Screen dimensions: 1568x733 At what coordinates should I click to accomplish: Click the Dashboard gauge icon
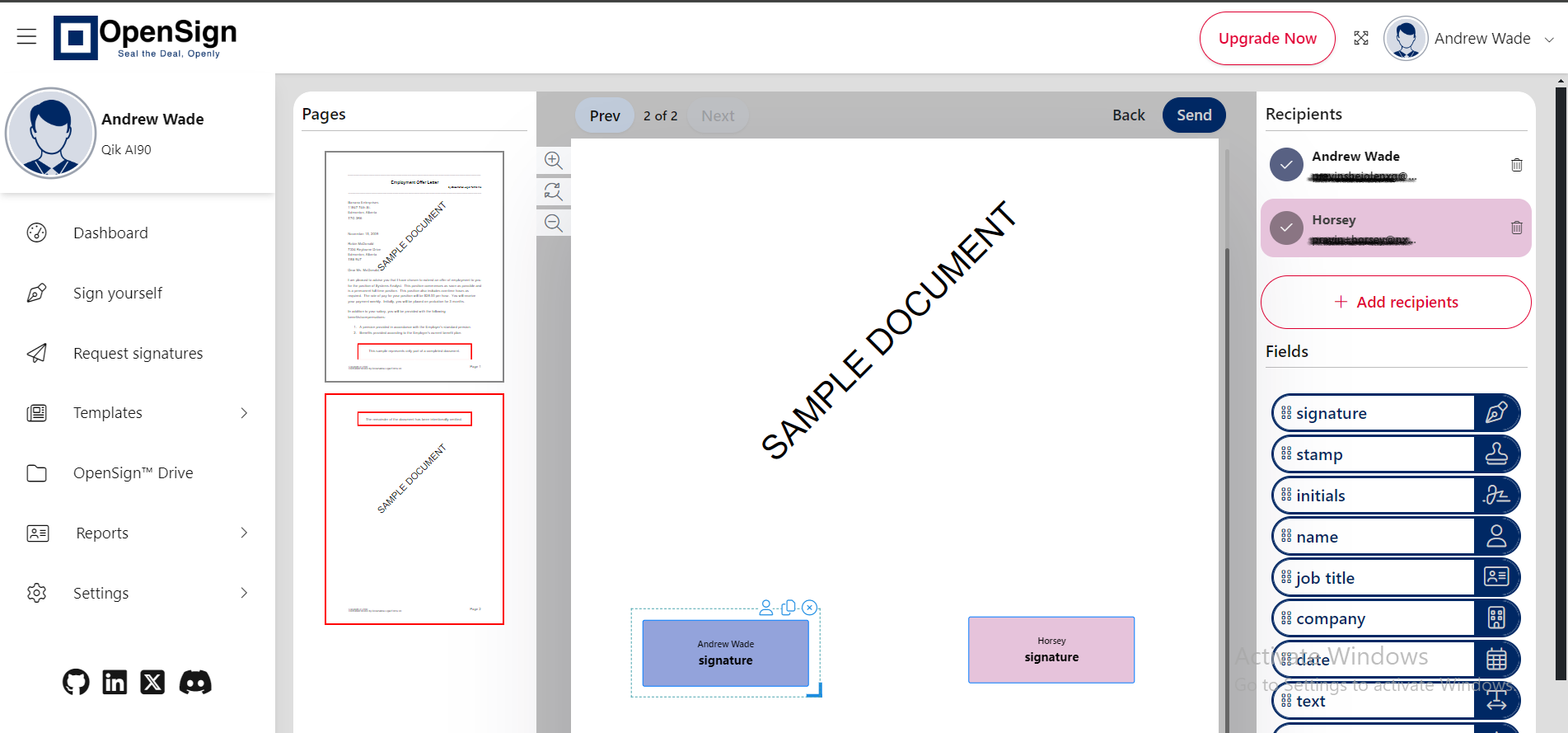point(37,233)
